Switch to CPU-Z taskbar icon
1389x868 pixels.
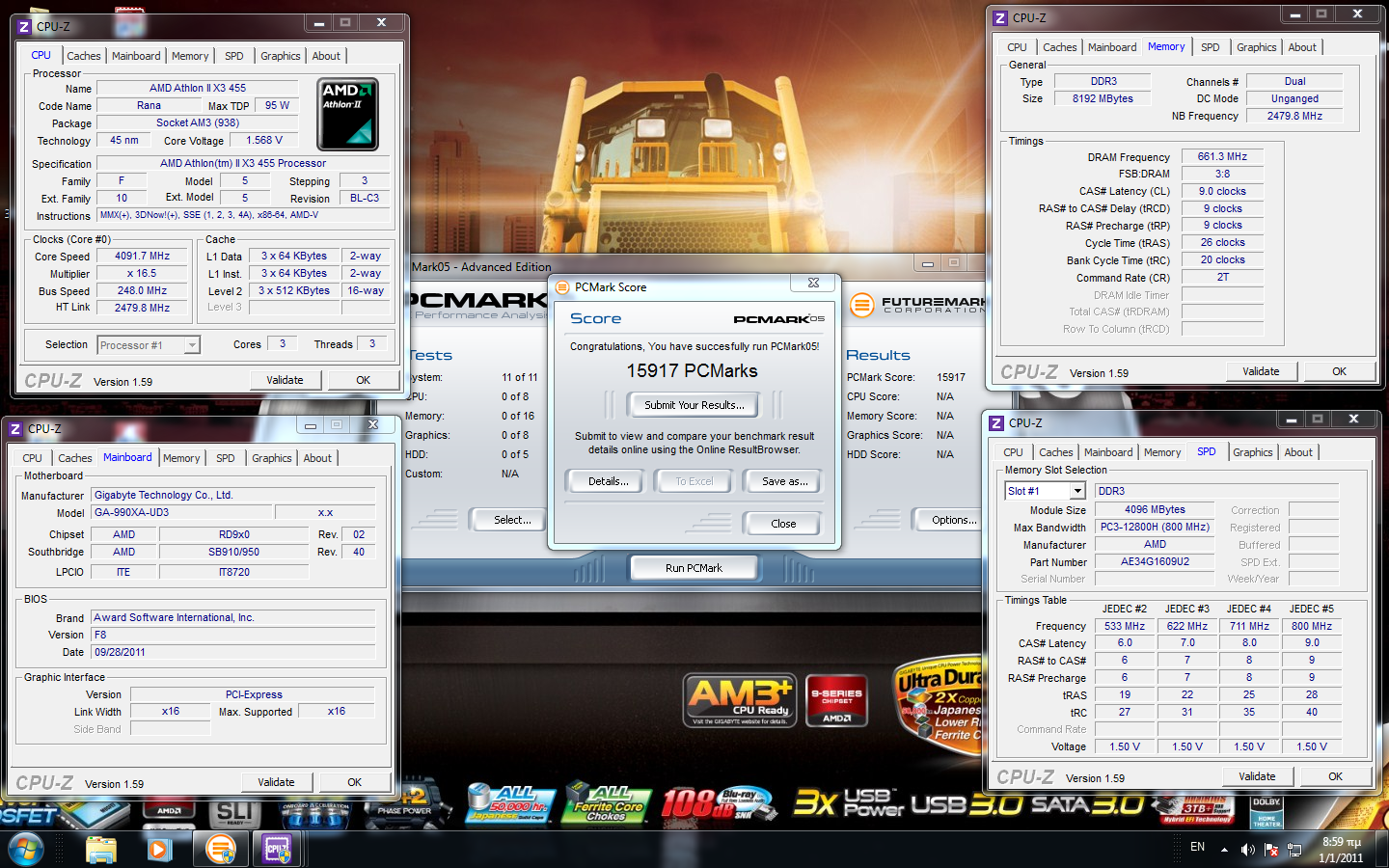(278, 850)
